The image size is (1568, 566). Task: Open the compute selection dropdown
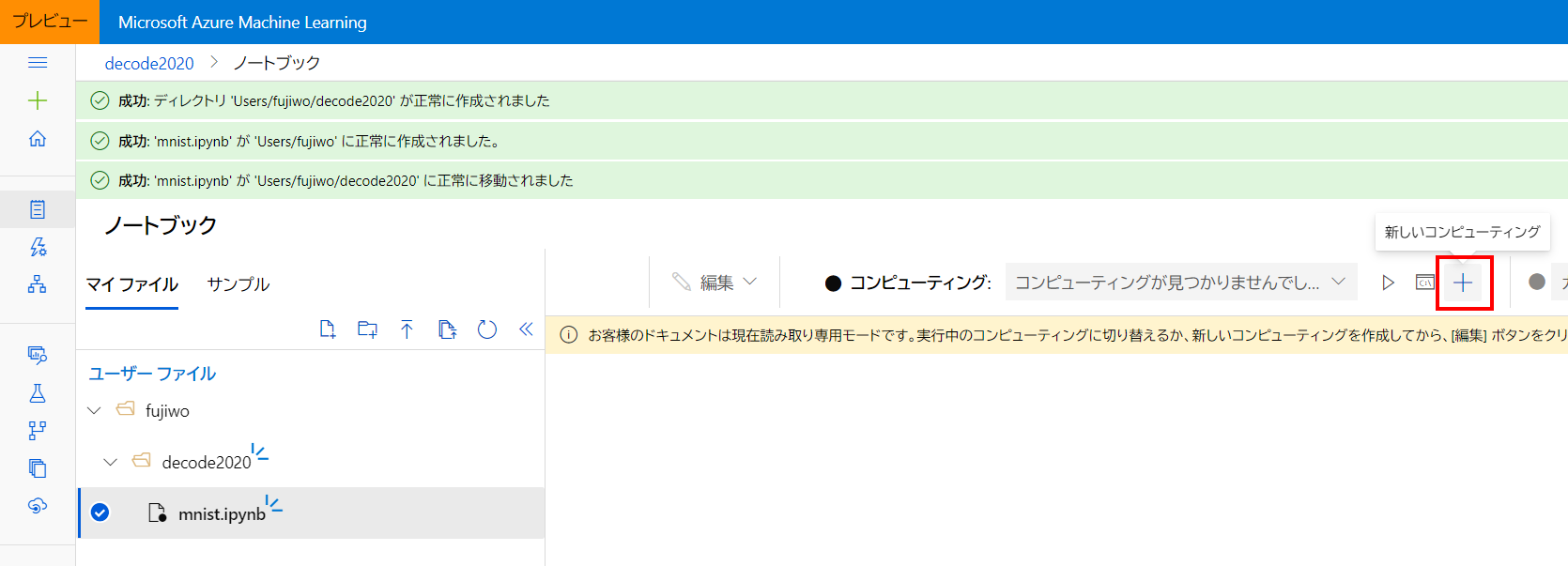[x=1181, y=282]
